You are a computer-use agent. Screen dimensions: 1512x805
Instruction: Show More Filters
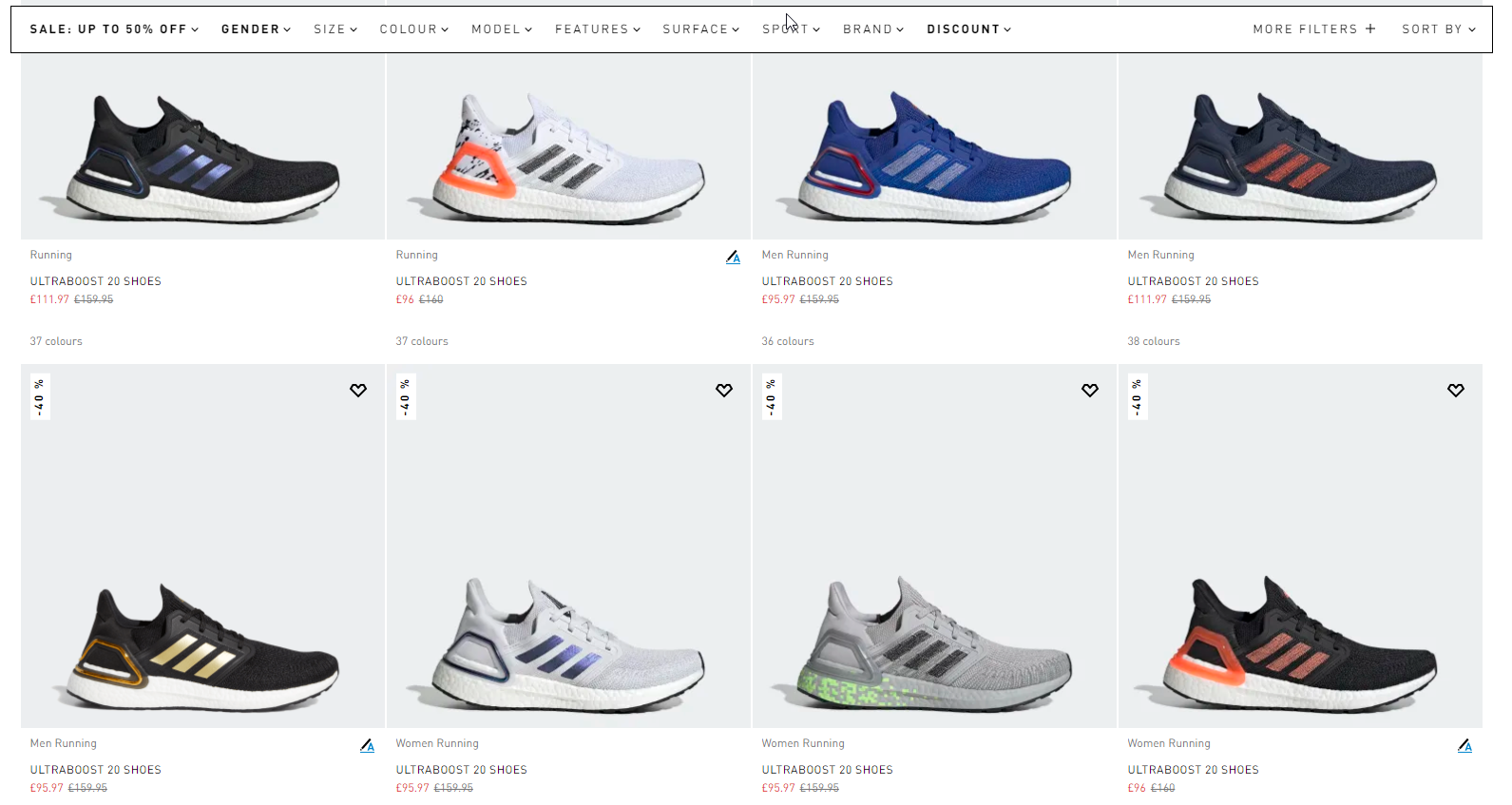pyautogui.click(x=1314, y=29)
